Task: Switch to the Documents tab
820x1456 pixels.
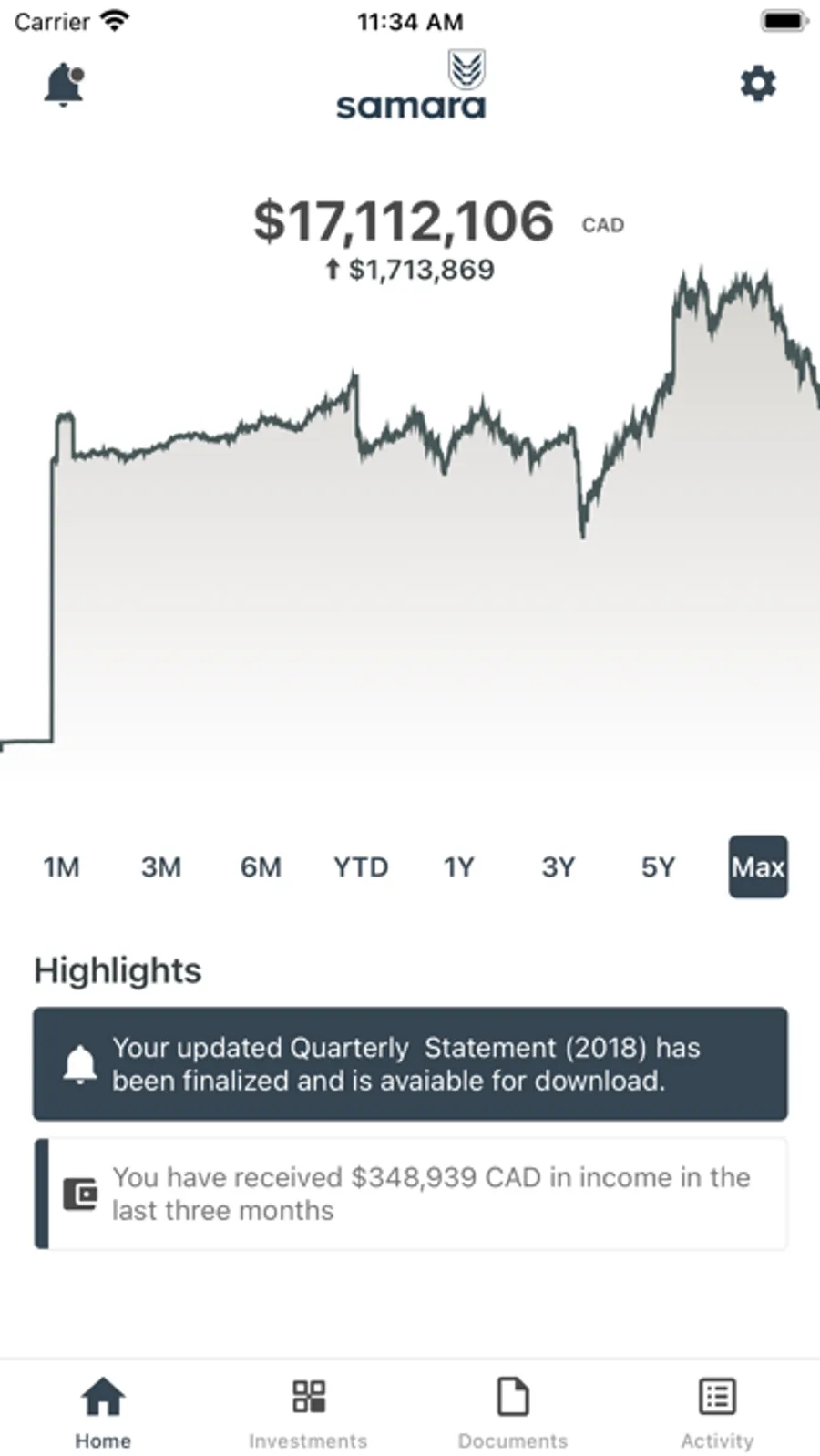Action: [x=512, y=1413]
